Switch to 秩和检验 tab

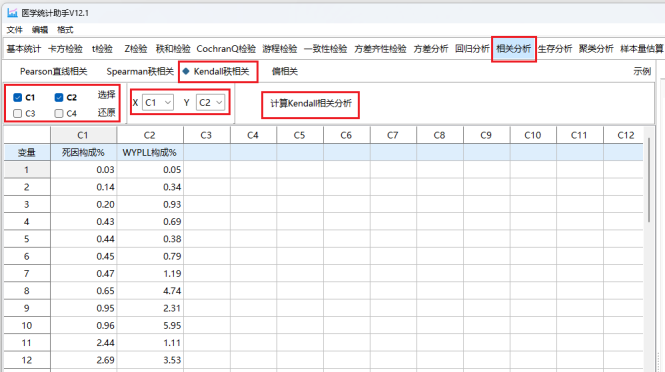tap(173, 49)
